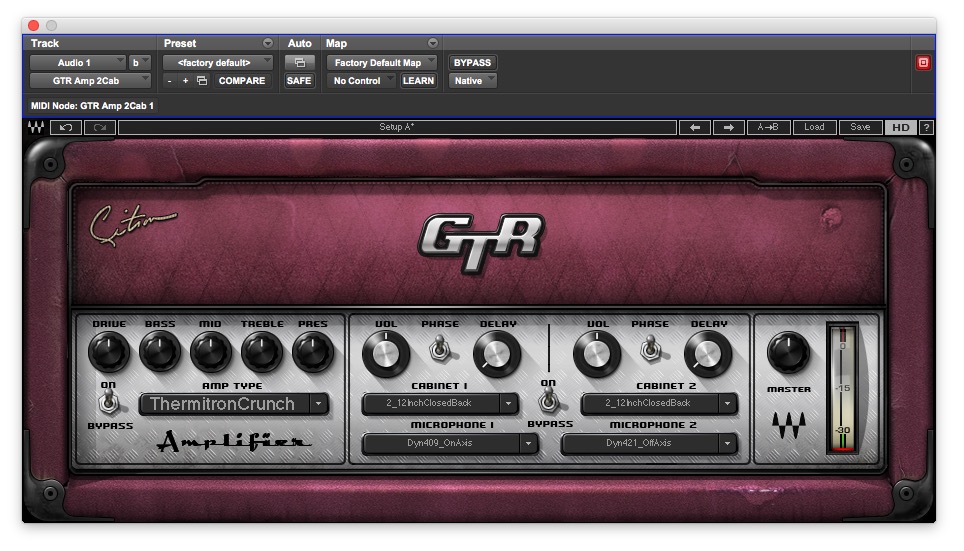964x551 pixels.
Task: Select previous preset with minus button
Action: (170, 81)
